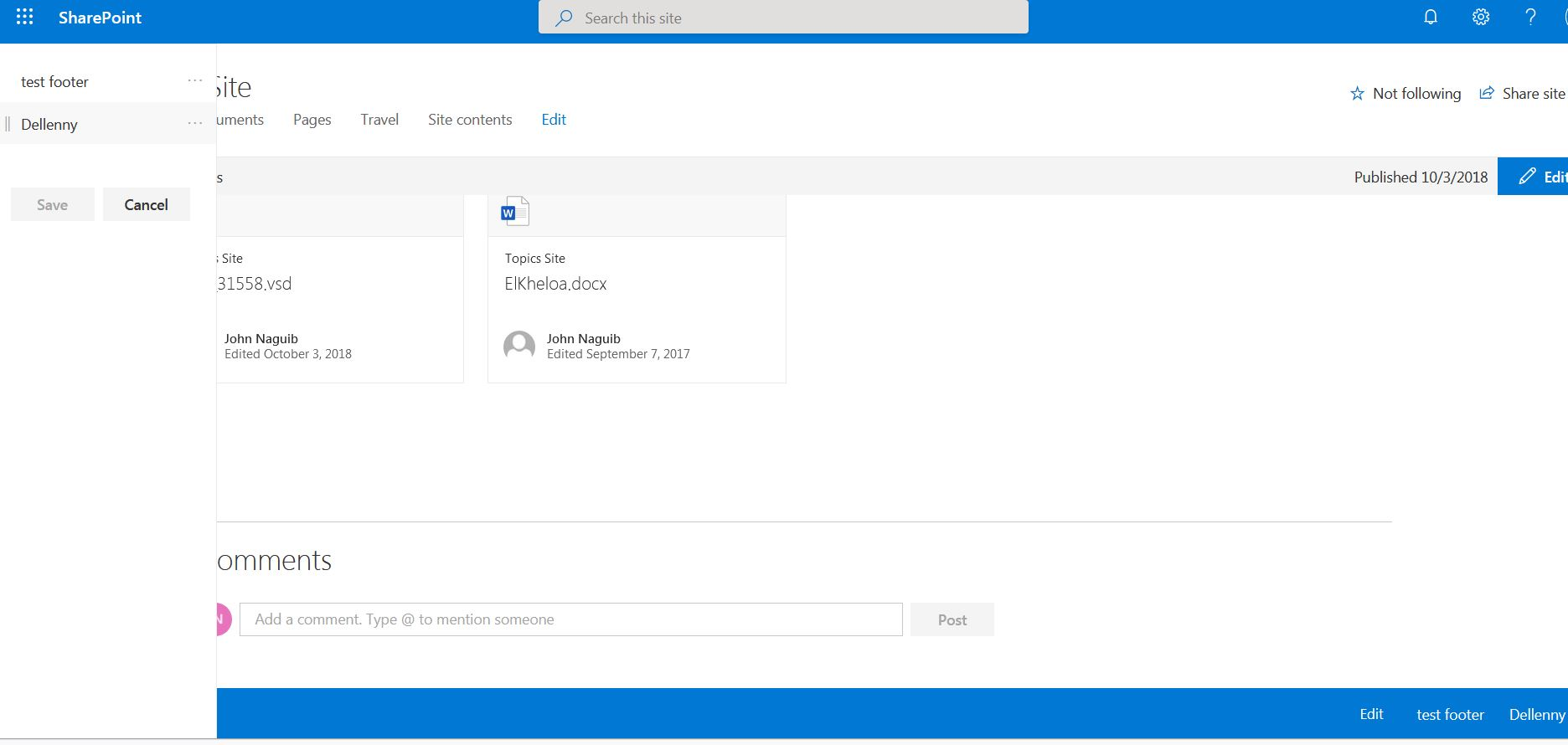Open the Travel navigation tab

379,120
